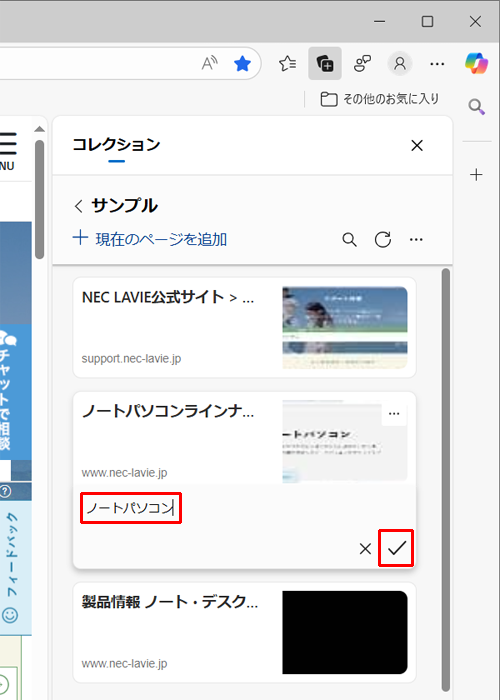Screen dimensions: 500x700
Task: Click the collection panel vertical scrollbar
Action: [446, 479]
